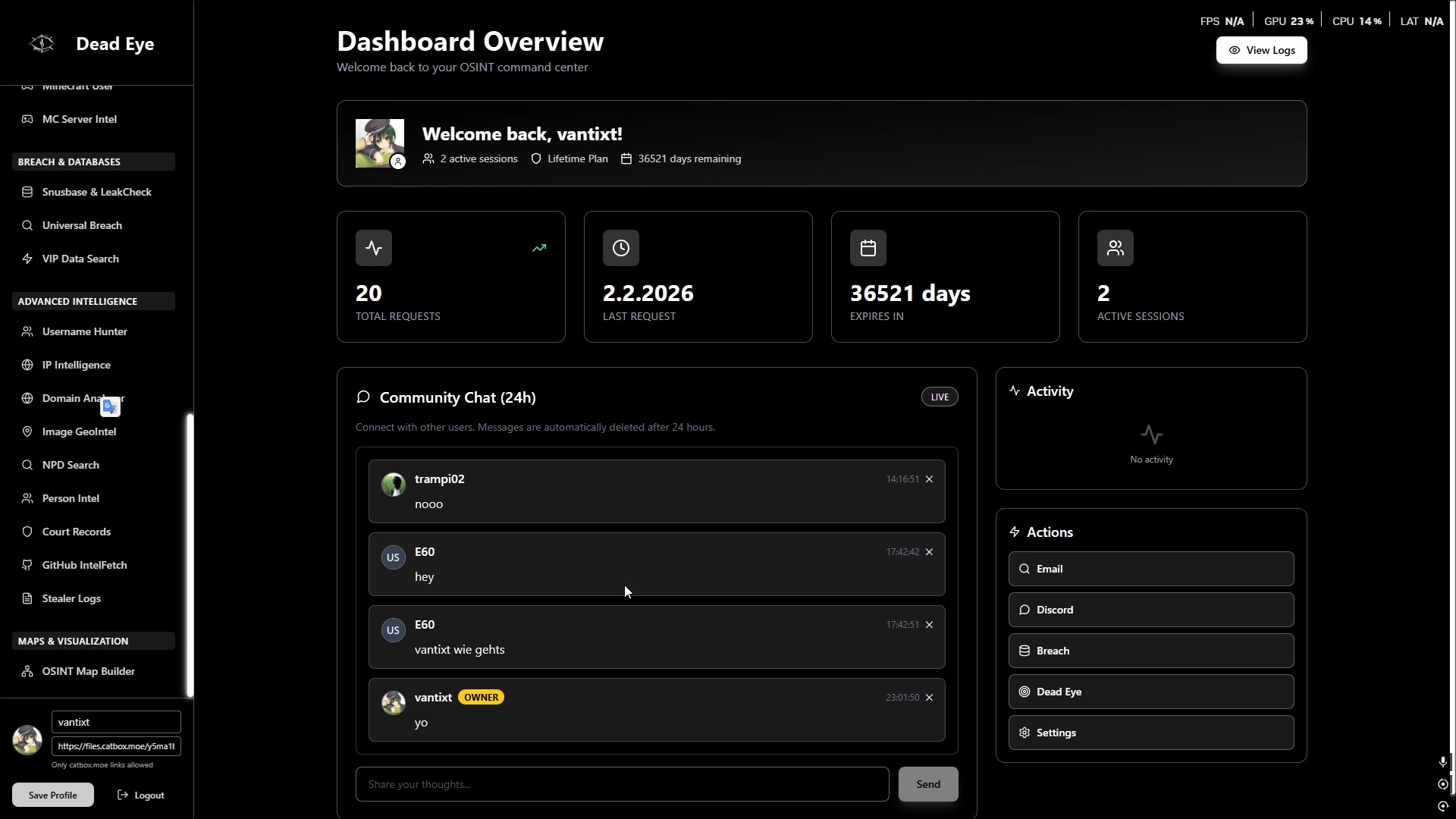Open Stealer Logs in sidebar
This screenshot has height=819, width=1456.
pos(71,598)
